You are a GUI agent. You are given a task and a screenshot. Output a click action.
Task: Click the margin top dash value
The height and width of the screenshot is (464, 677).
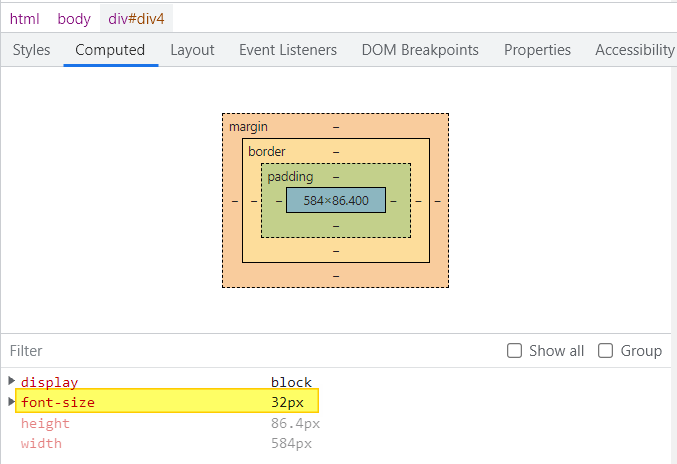click(336, 127)
